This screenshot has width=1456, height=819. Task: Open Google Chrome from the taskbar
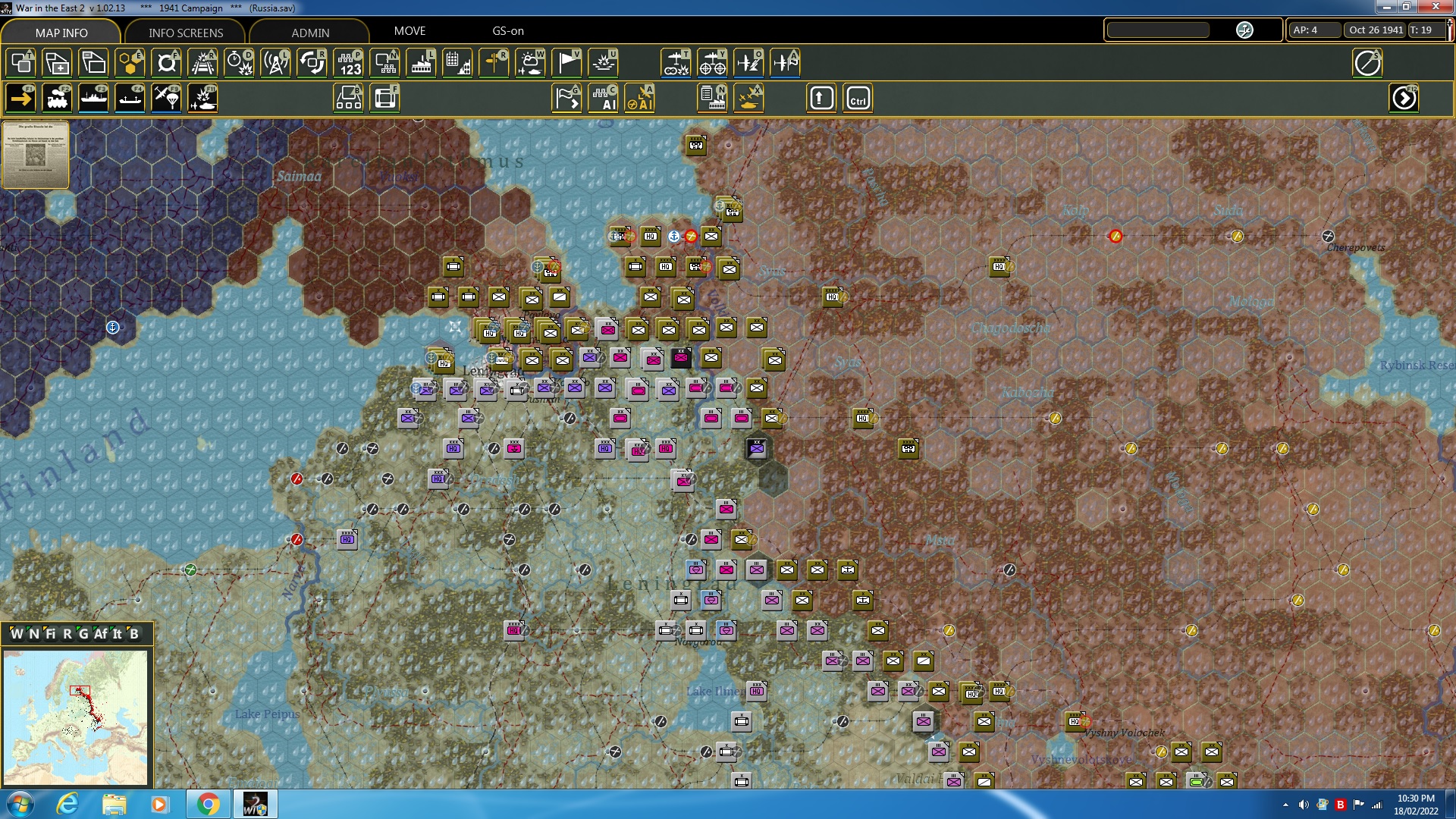point(208,804)
